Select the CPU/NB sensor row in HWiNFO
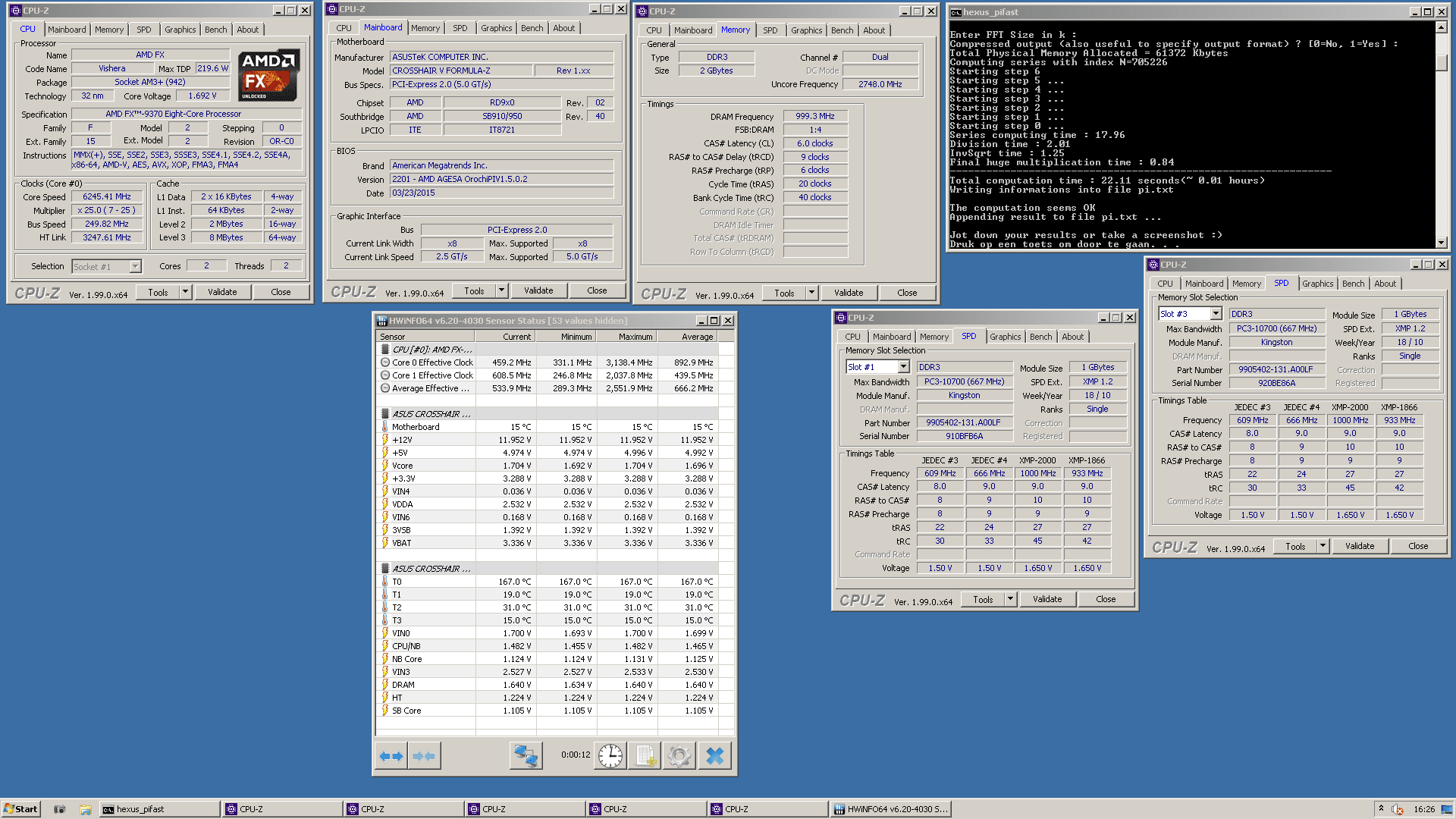The height and width of the screenshot is (819, 1456). point(548,646)
